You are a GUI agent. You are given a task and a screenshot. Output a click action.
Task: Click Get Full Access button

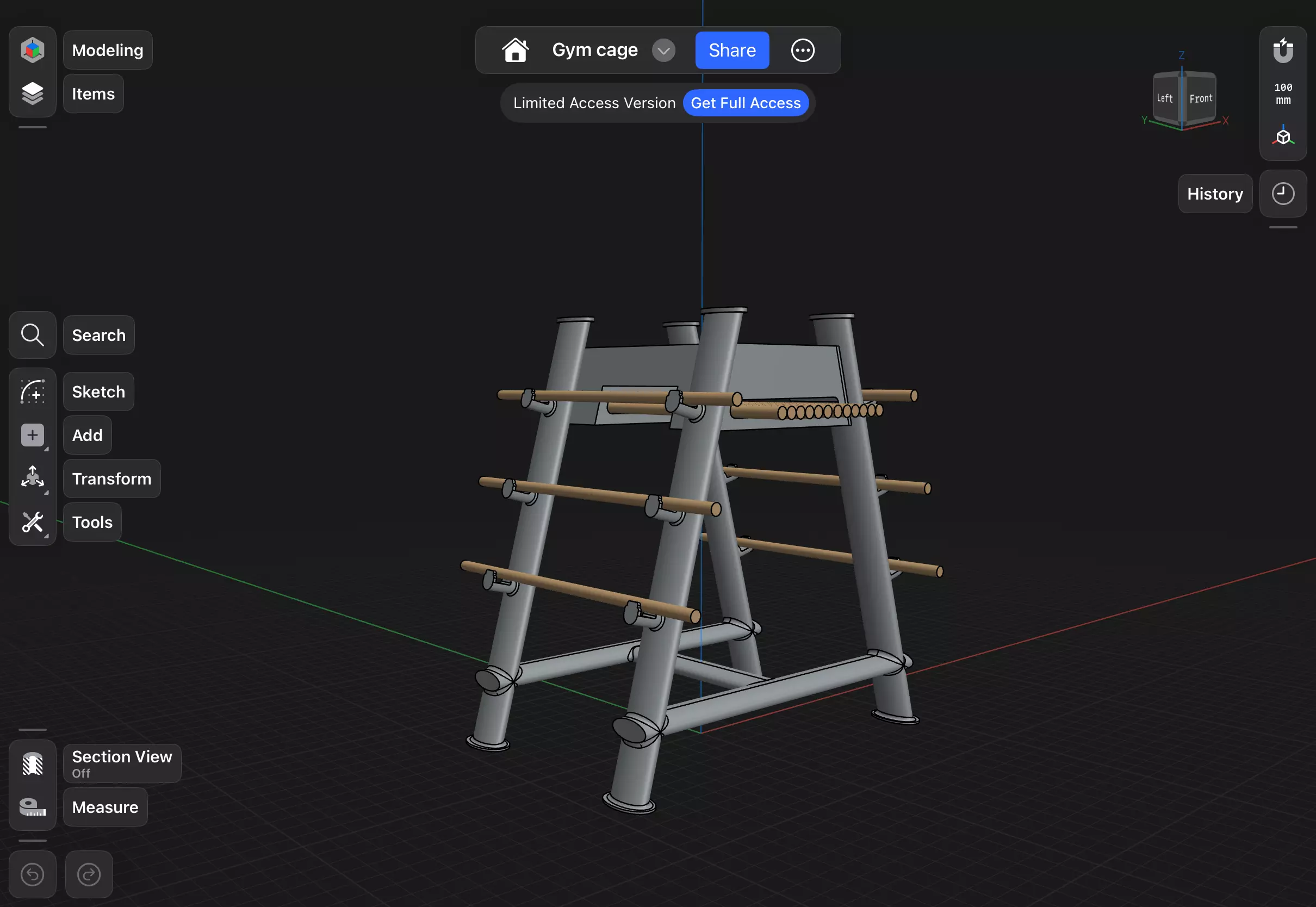pos(745,103)
